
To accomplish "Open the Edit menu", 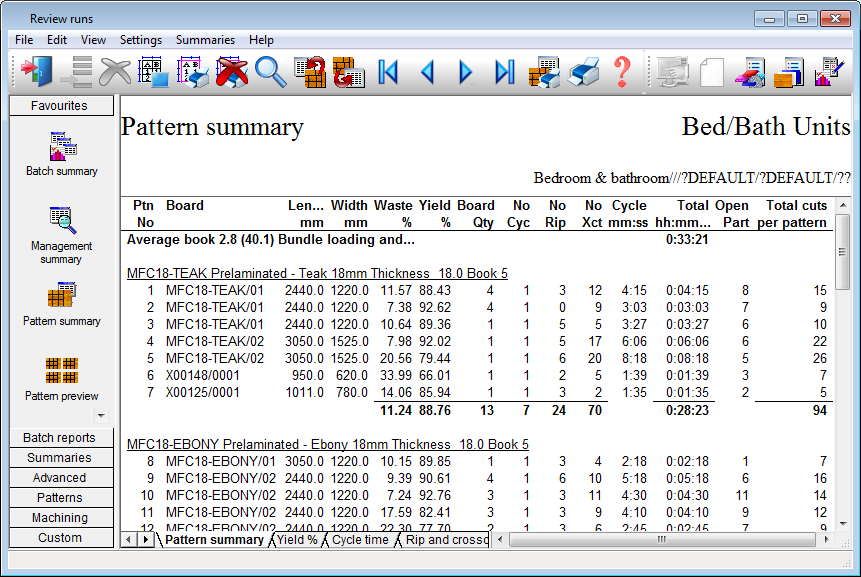I will (x=57, y=40).
